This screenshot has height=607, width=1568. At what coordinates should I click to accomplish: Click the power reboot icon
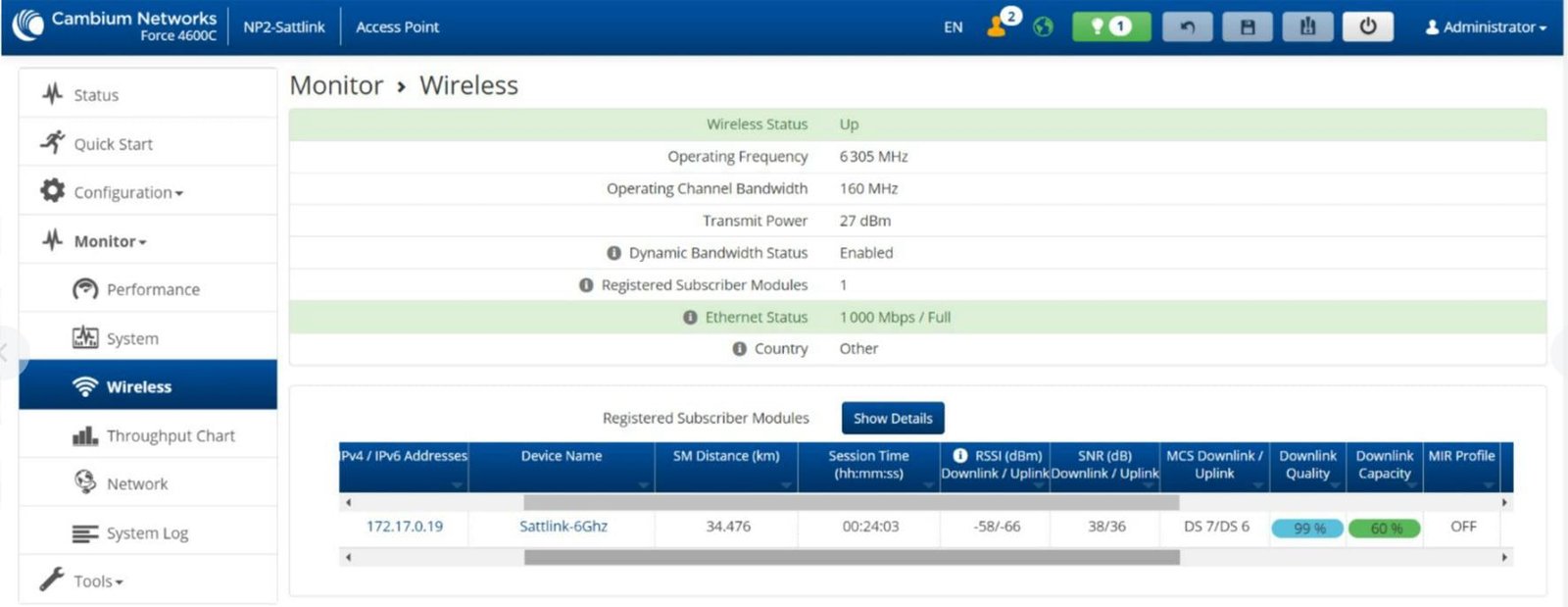pyautogui.click(x=1368, y=26)
